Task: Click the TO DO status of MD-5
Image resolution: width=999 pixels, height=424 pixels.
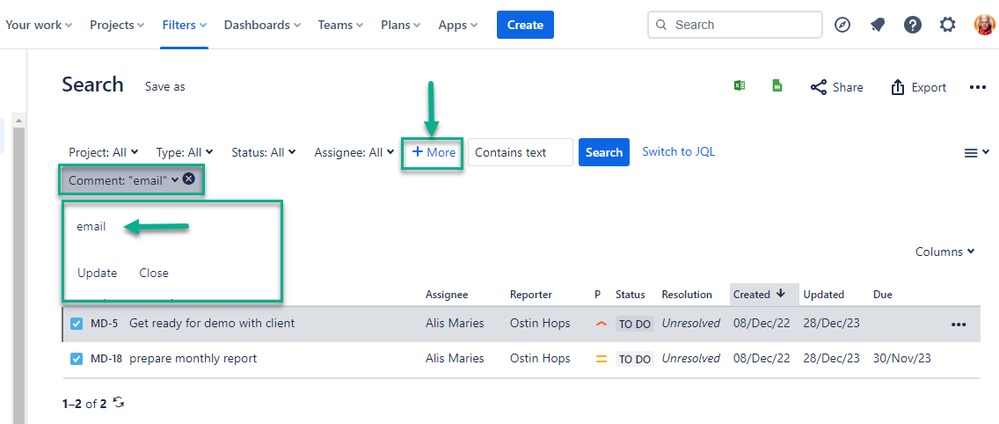Action: tap(635, 324)
